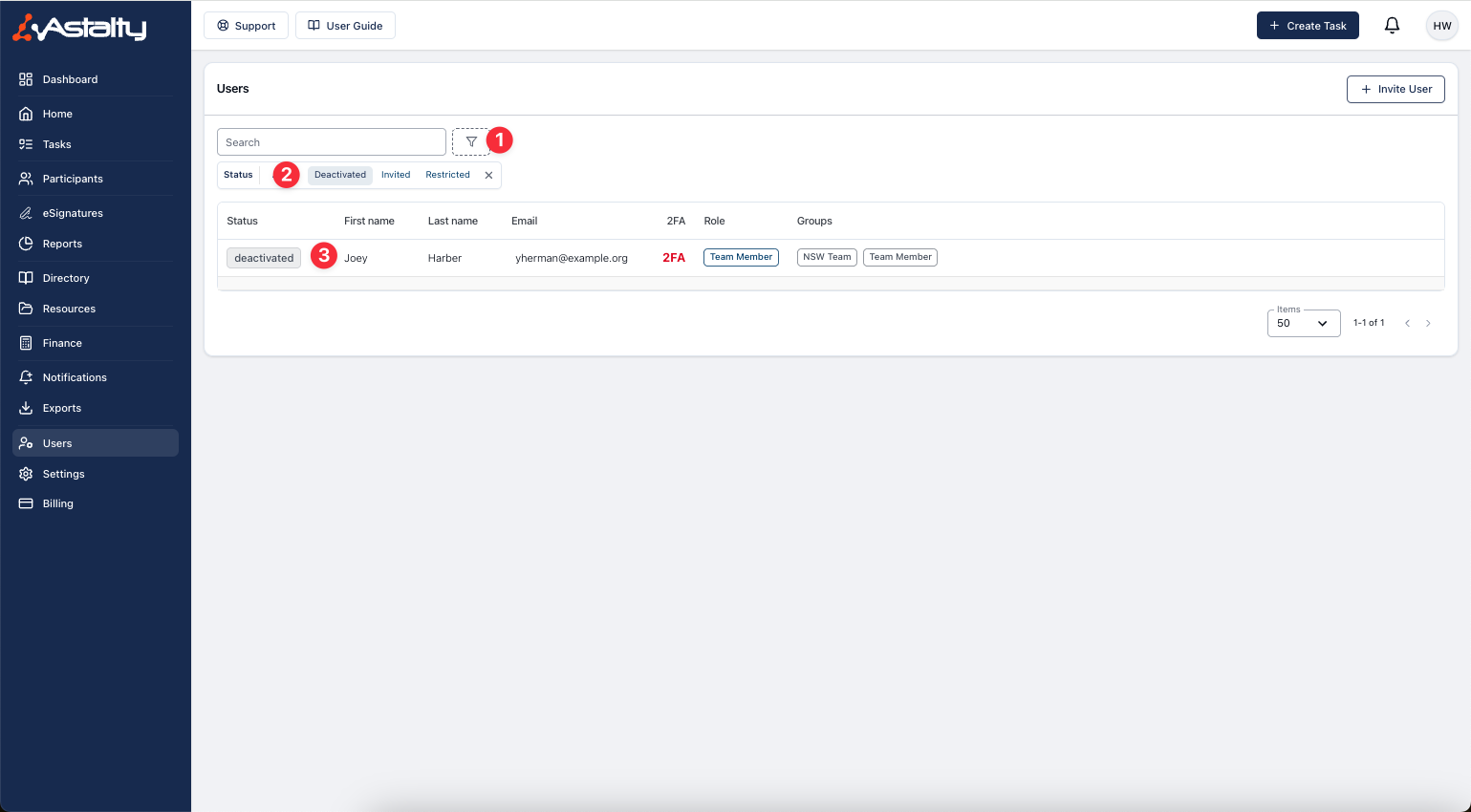Click the Astalty logo
The image size is (1471, 812).
80,28
